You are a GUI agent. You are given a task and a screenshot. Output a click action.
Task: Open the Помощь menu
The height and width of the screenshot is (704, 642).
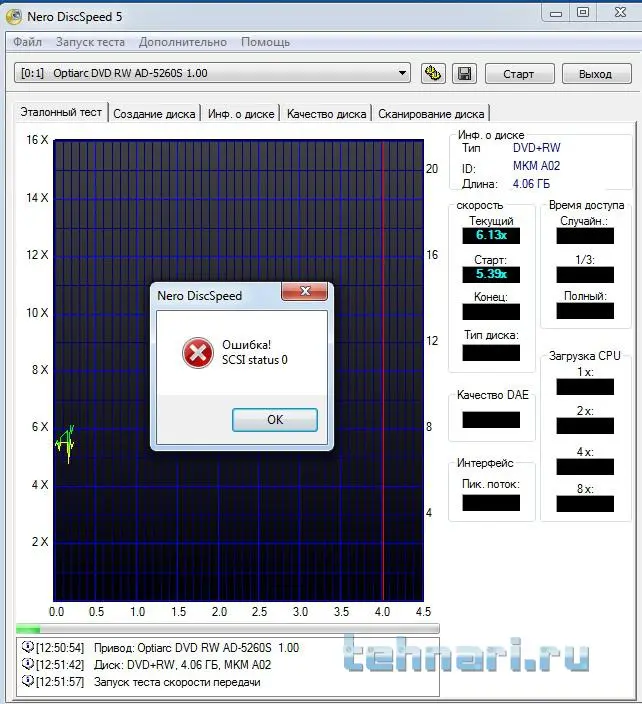click(265, 42)
